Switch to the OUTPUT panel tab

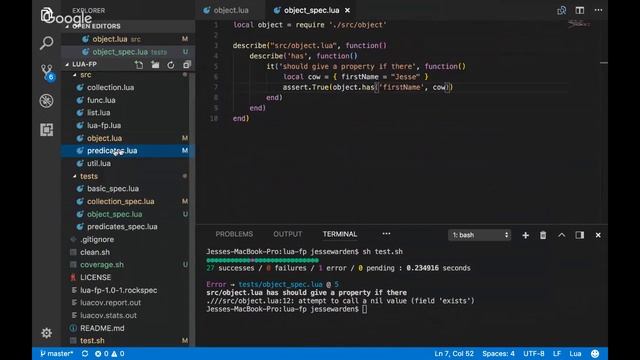pyautogui.click(x=288, y=234)
